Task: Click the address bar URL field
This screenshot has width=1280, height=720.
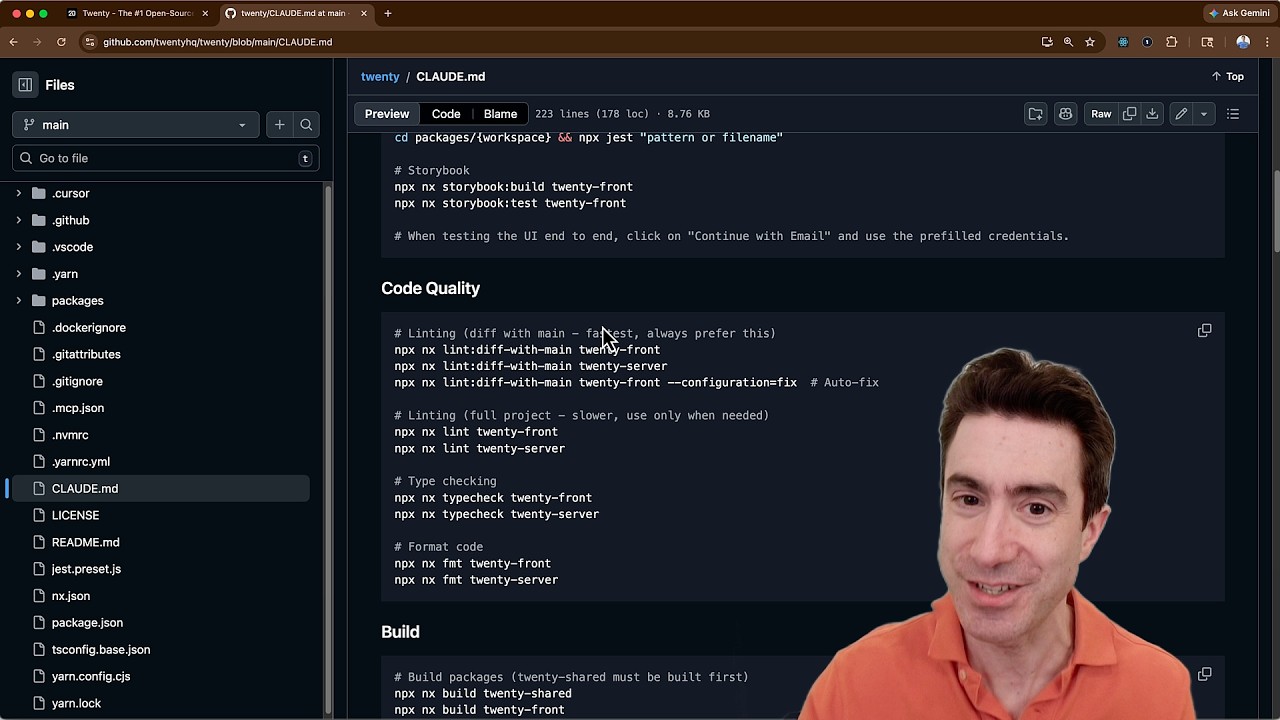Action: pyautogui.click(x=560, y=42)
